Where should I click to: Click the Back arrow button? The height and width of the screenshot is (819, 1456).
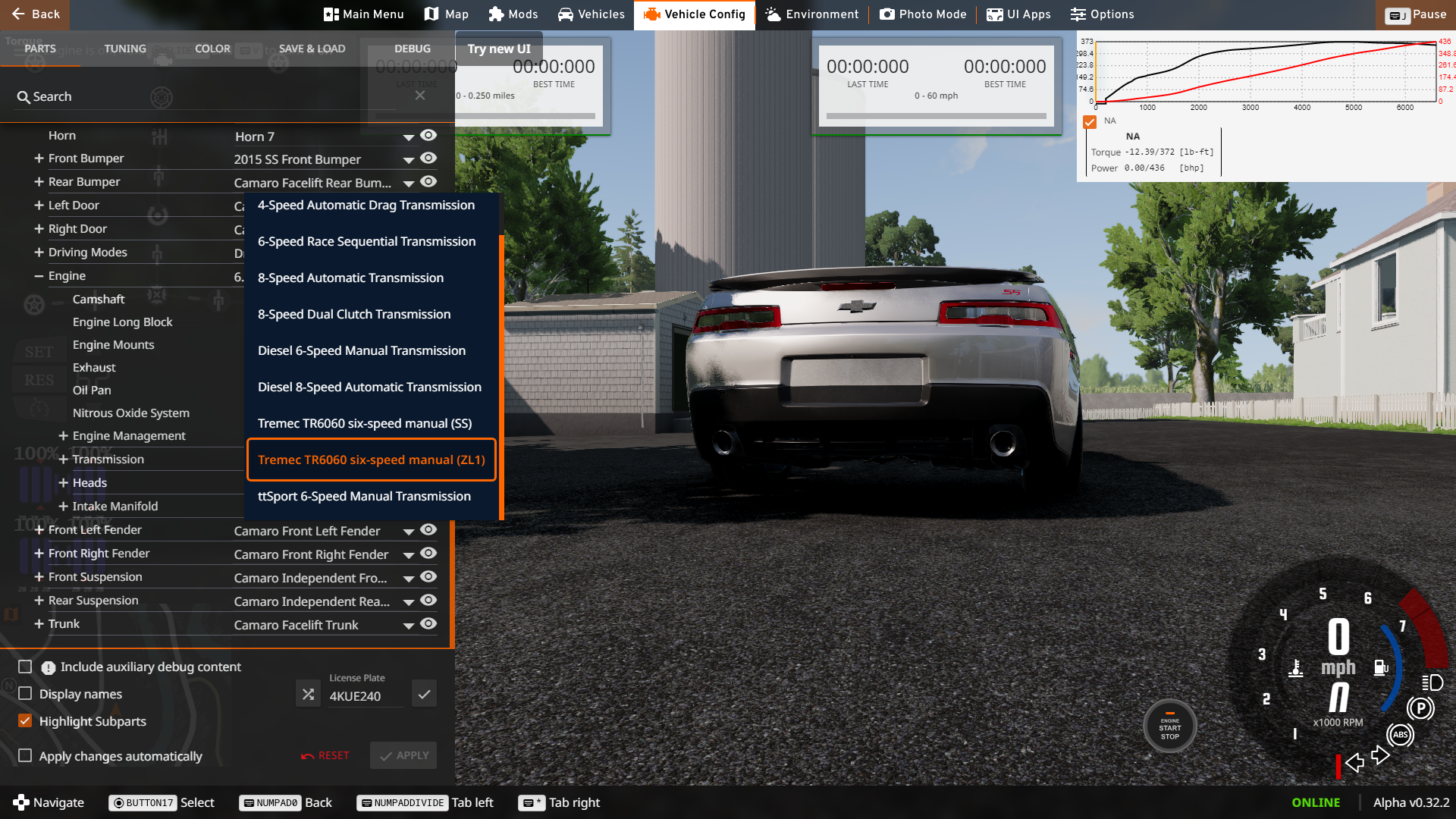pos(35,14)
